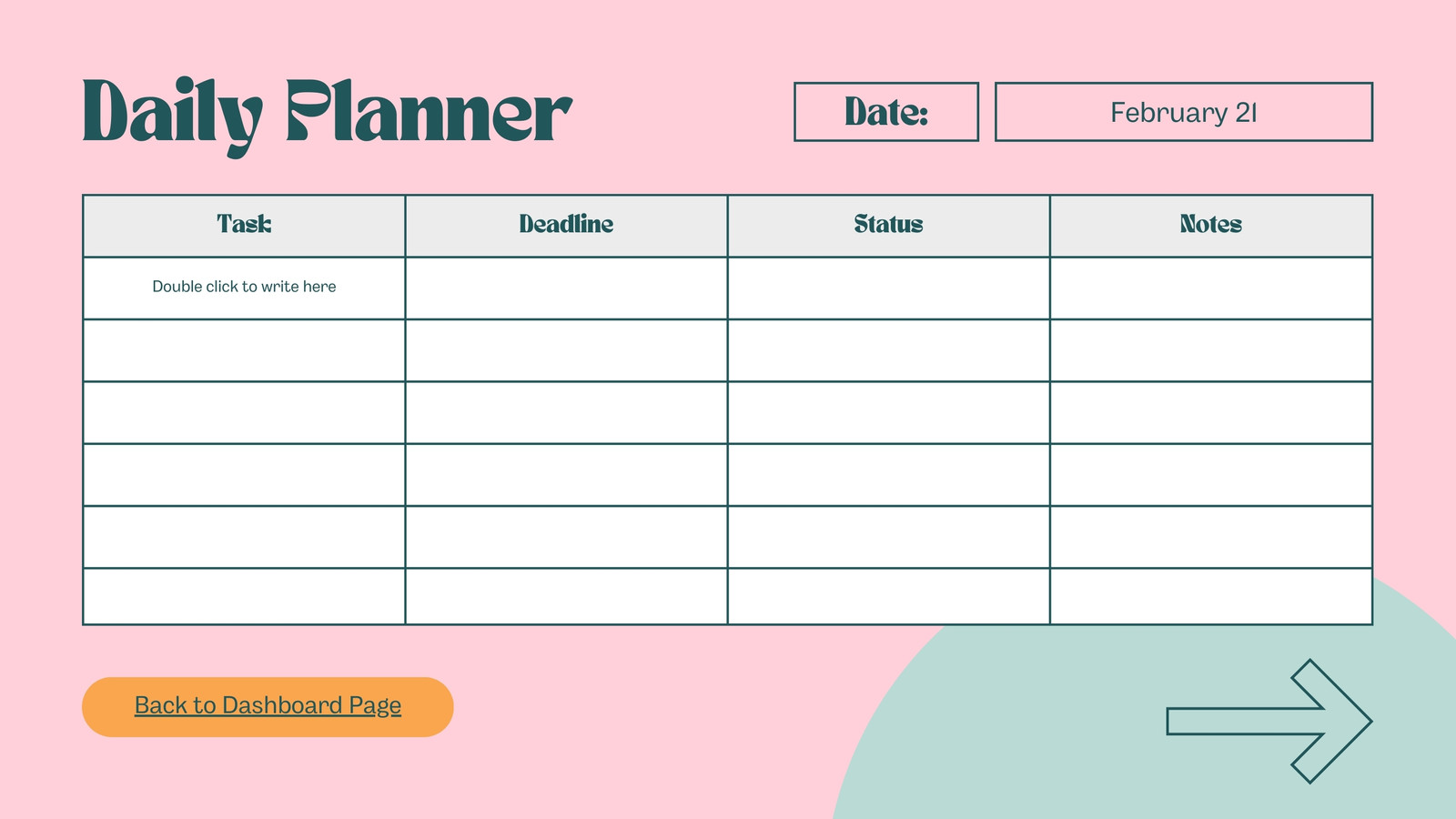Select first row Deadline cell
The width and height of the screenshot is (1456, 819).
[x=566, y=288]
